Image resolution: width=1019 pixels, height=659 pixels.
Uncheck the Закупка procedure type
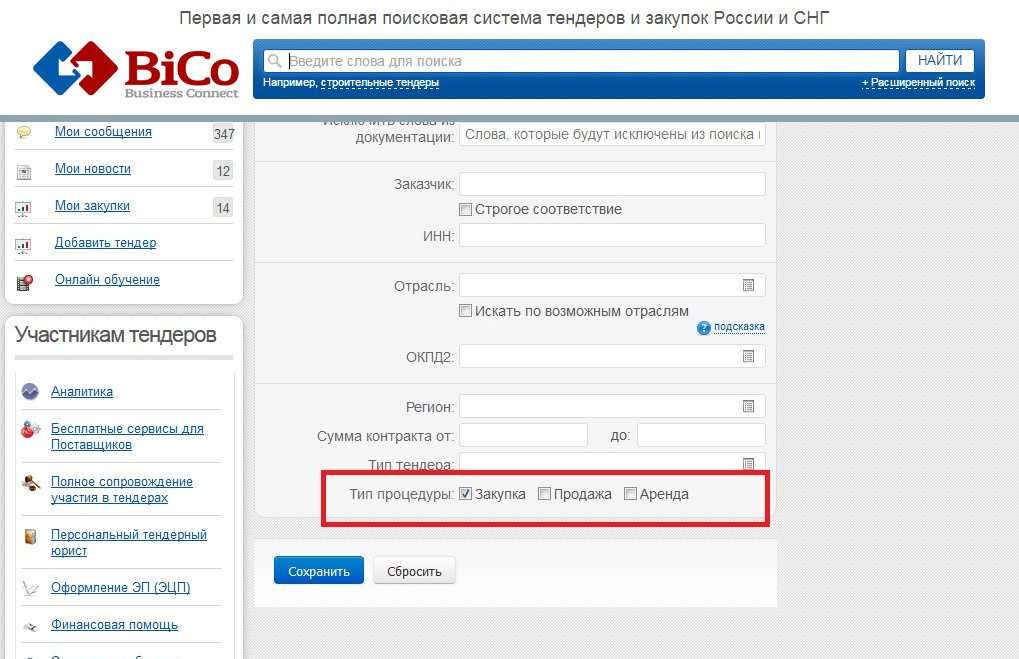click(x=465, y=494)
